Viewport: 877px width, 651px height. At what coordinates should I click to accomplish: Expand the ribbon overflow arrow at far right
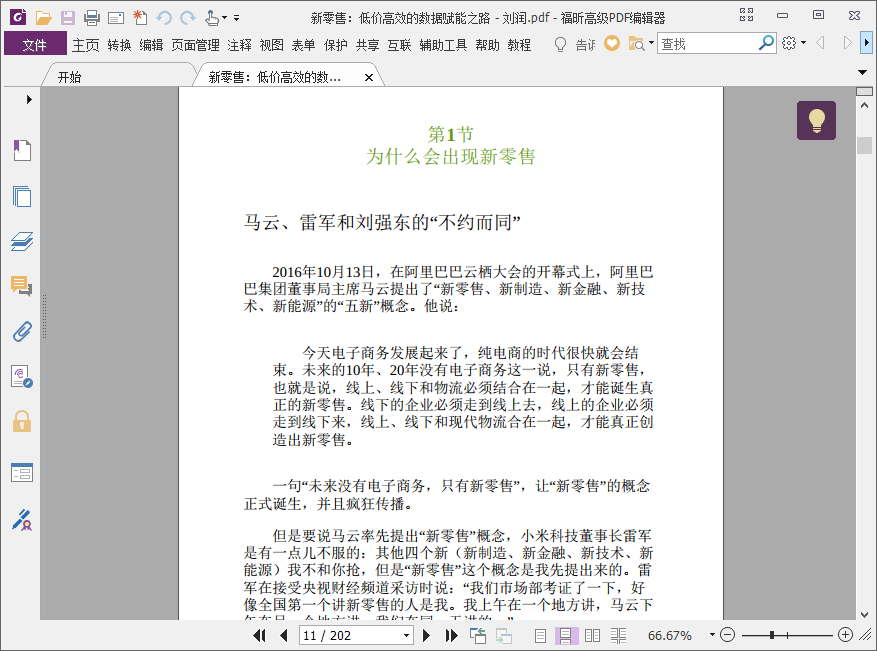point(866,43)
